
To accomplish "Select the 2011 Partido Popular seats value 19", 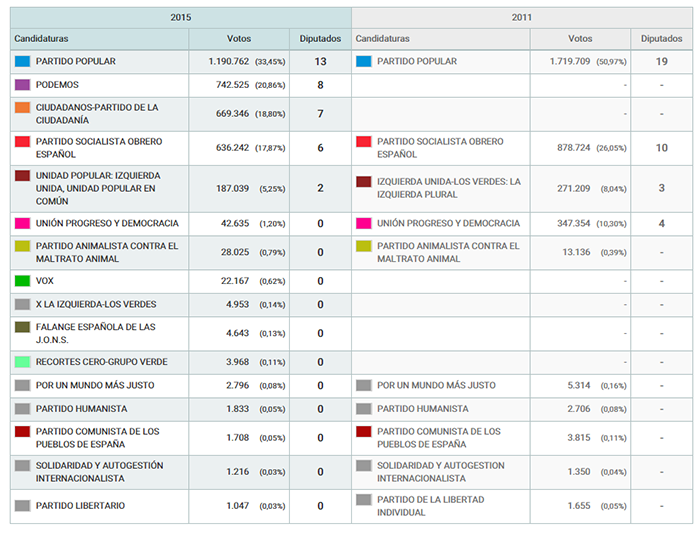I will tap(661, 61).
